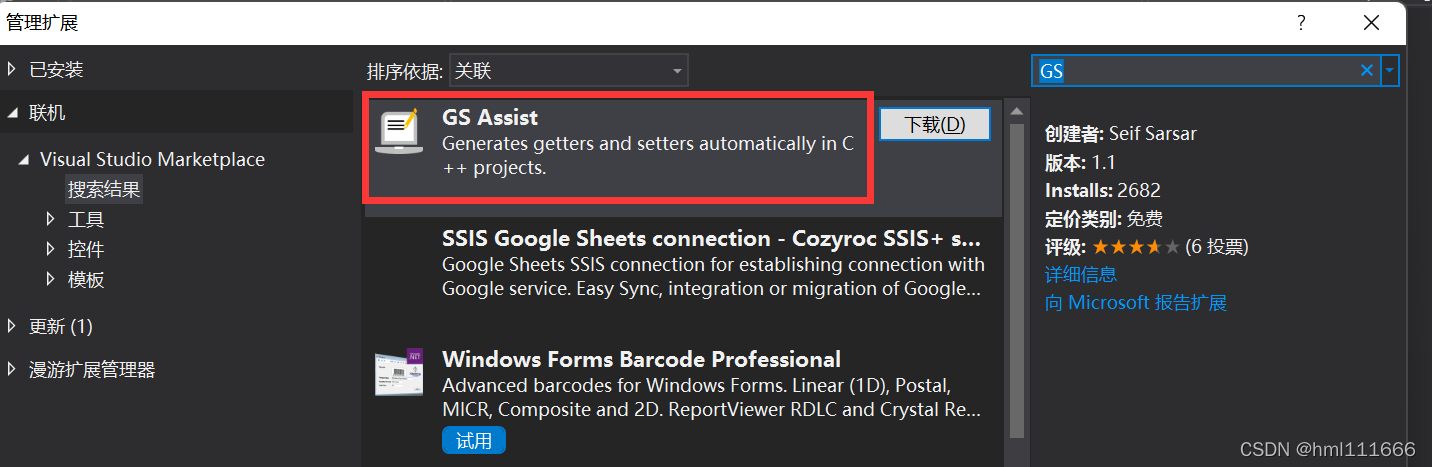Screen dimensions: 1432x467
Task: Select the 工具 tree item label
Action: (86, 219)
